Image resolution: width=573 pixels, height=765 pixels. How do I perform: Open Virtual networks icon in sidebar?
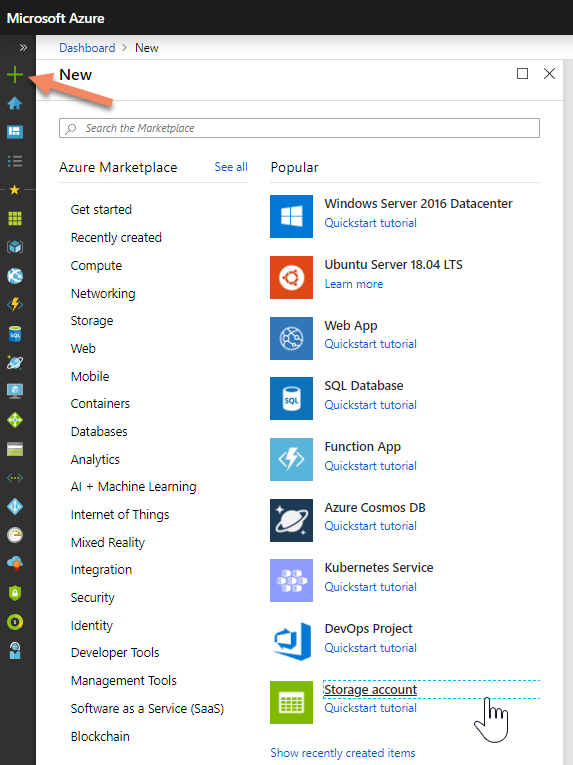pos(15,478)
